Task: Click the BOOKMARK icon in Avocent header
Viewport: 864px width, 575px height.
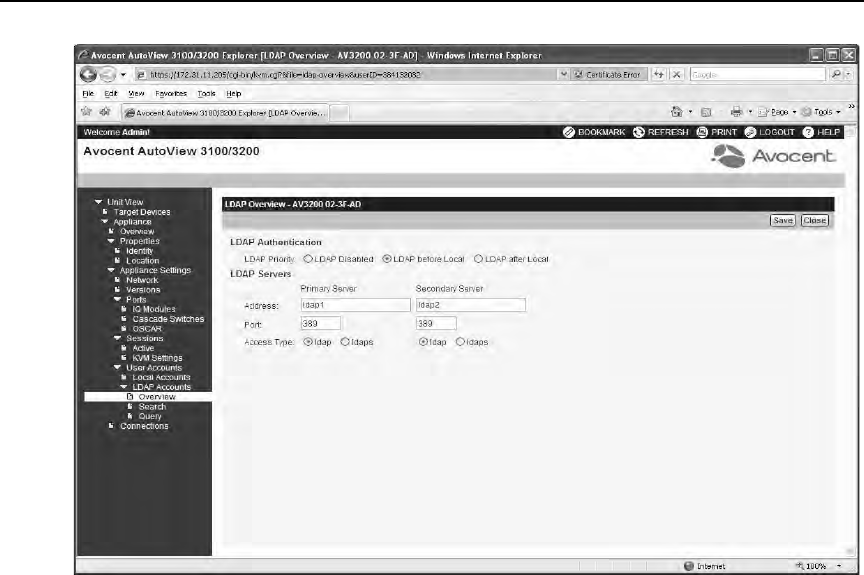Action: click(569, 132)
